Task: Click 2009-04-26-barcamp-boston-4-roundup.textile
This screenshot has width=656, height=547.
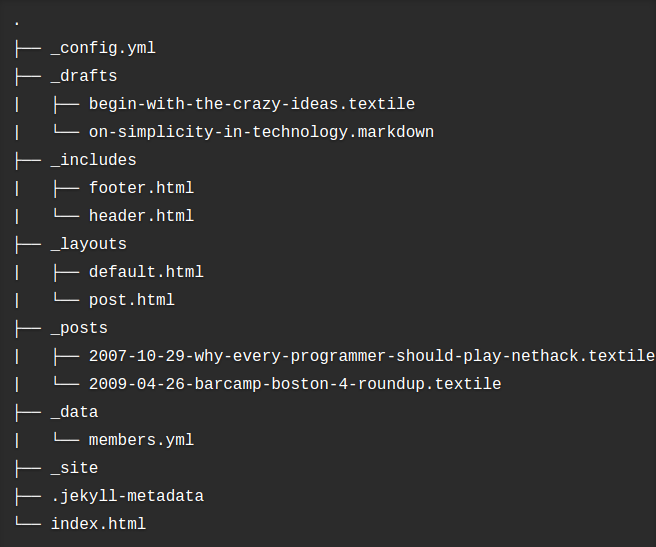Action: (295, 384)
